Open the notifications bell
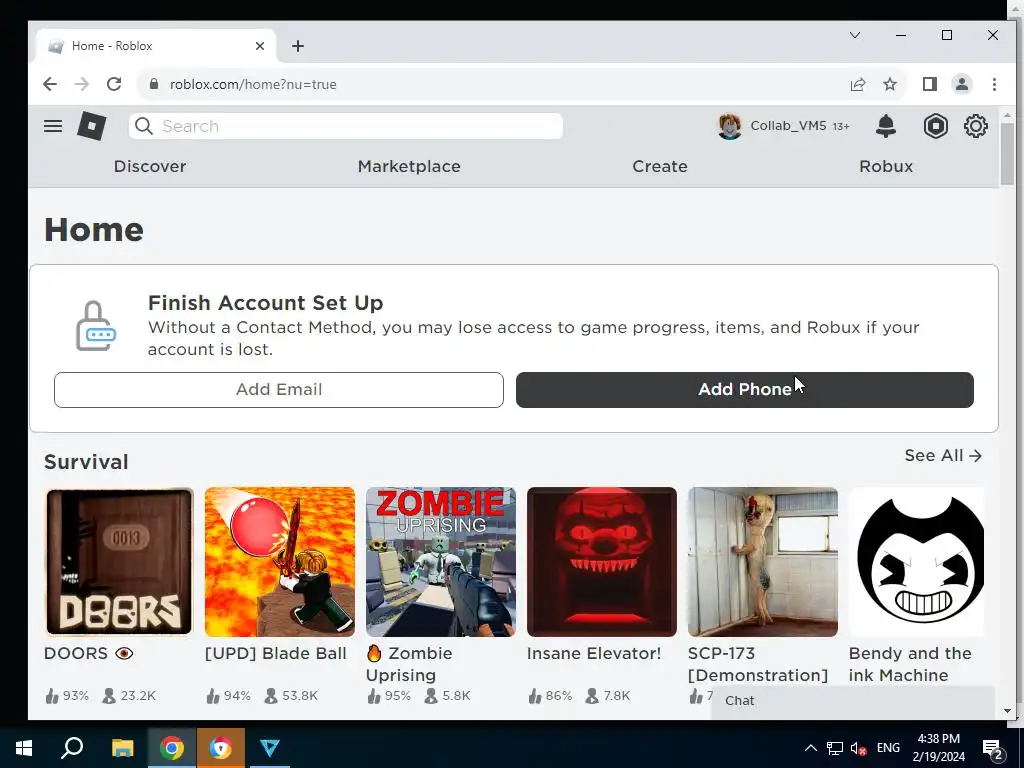 coord(886,126)
